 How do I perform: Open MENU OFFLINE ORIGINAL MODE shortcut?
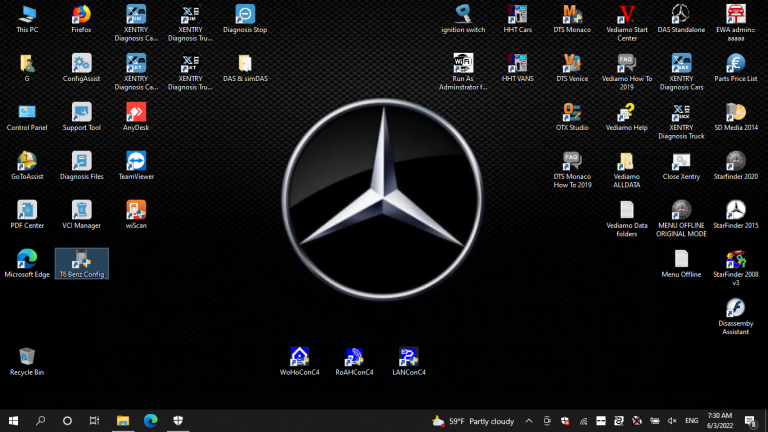681,218
